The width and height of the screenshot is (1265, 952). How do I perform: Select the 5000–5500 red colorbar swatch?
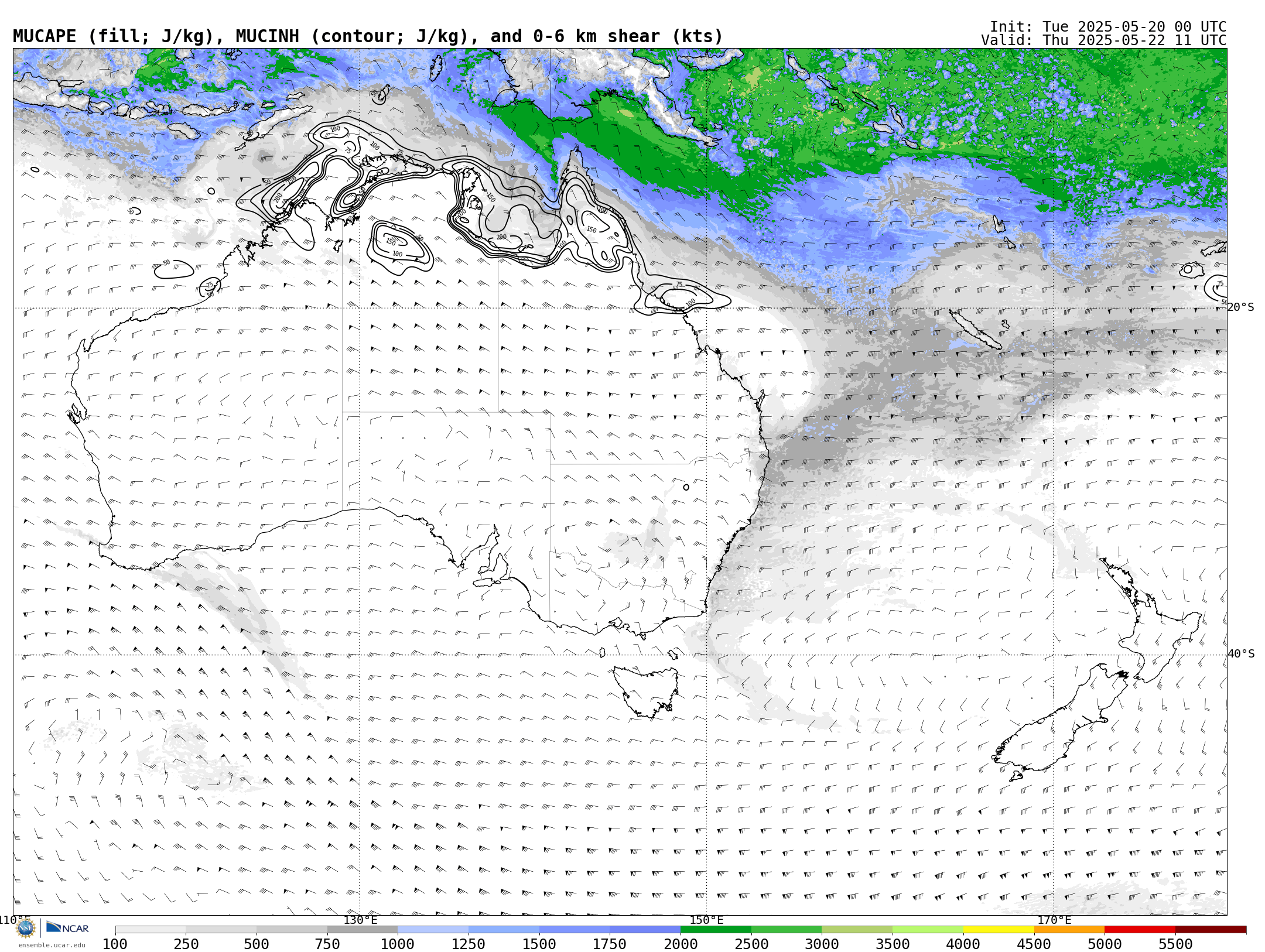click(x=1140, y=930)
